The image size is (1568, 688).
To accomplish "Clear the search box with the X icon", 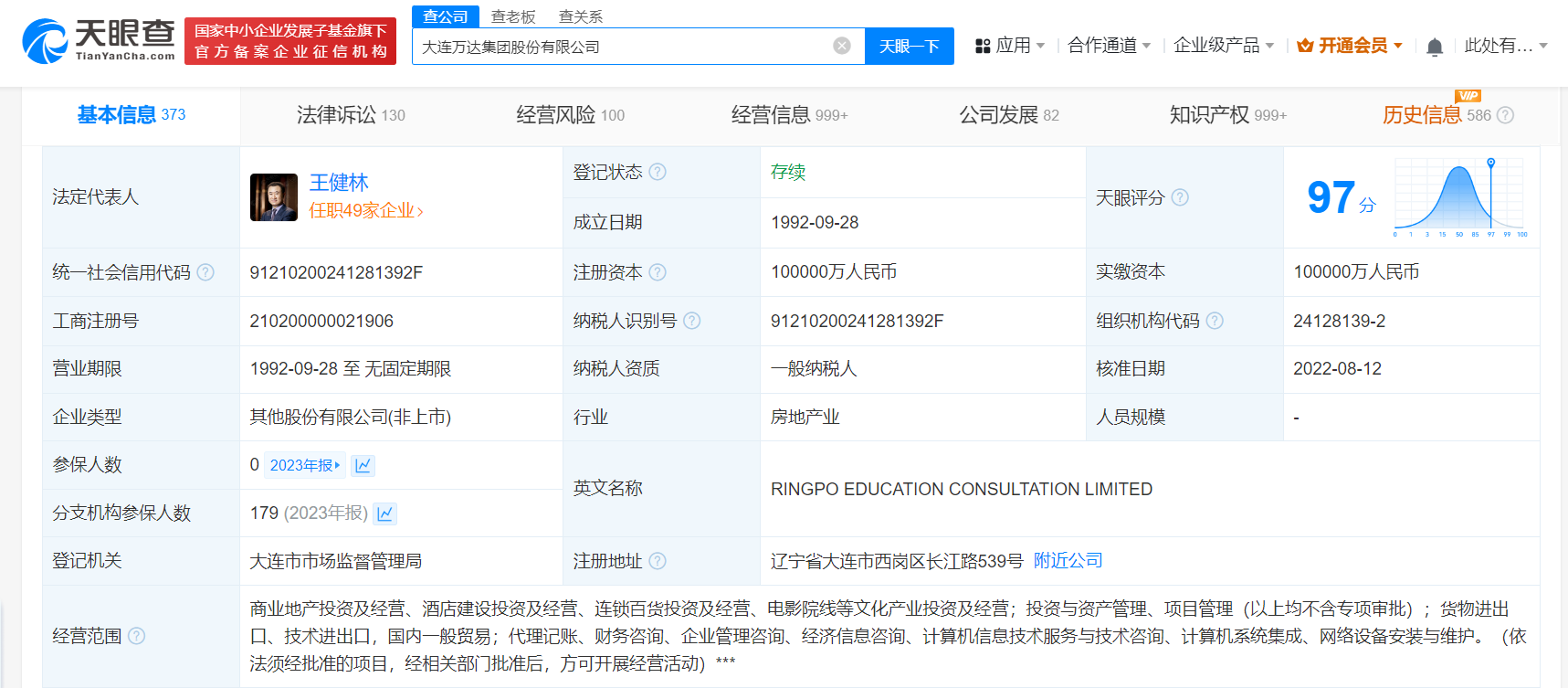I will pyautogui.click(x=842, y=46).
